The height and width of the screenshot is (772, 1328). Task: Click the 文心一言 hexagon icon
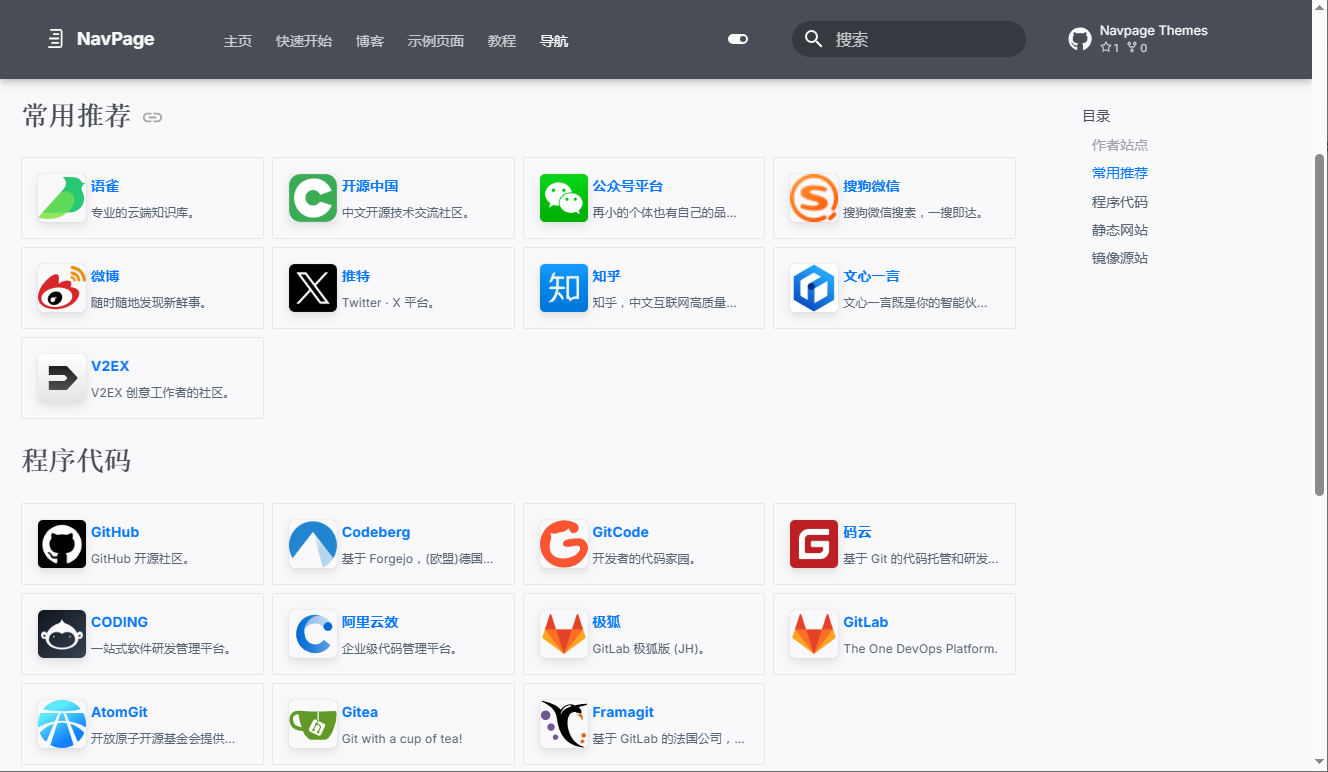click(x=814, y=288)
